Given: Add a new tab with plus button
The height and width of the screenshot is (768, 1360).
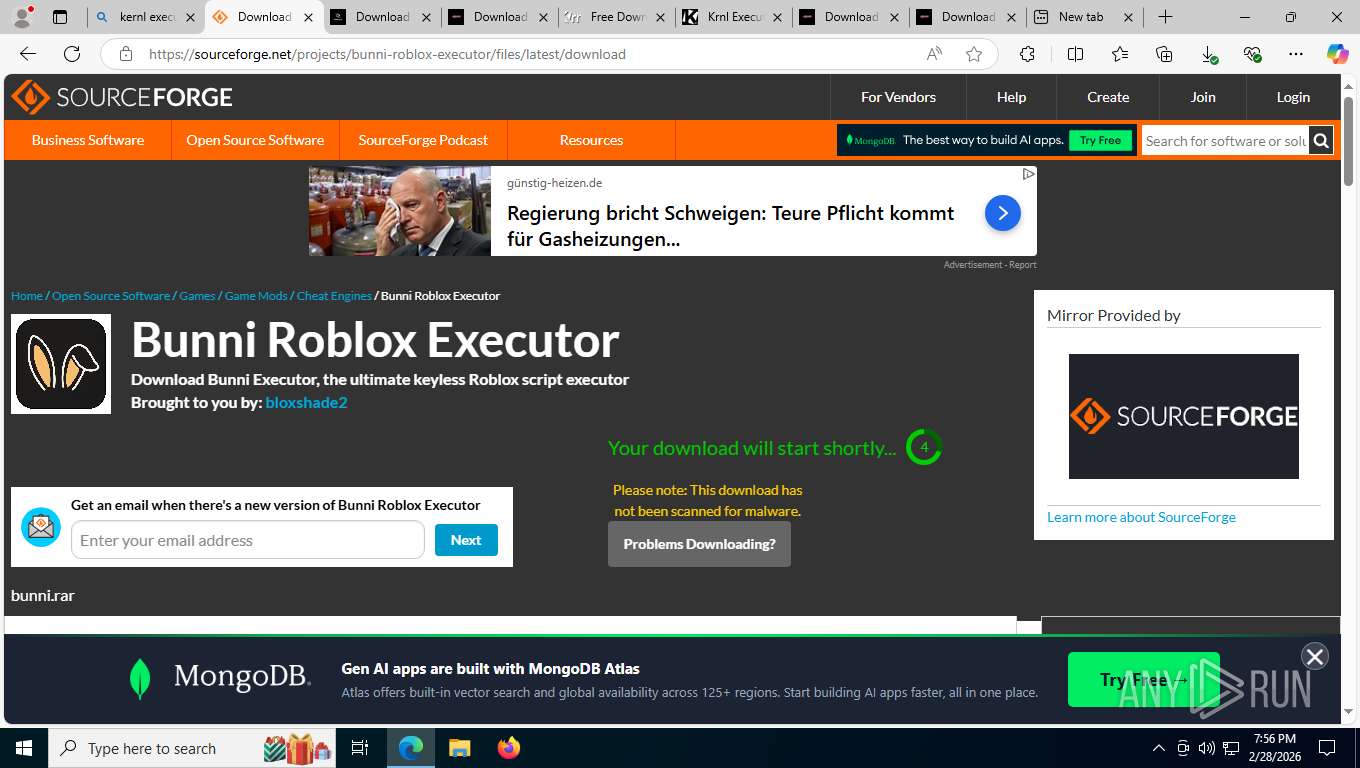Looking at the screenshot, I should click(1165, 17).
